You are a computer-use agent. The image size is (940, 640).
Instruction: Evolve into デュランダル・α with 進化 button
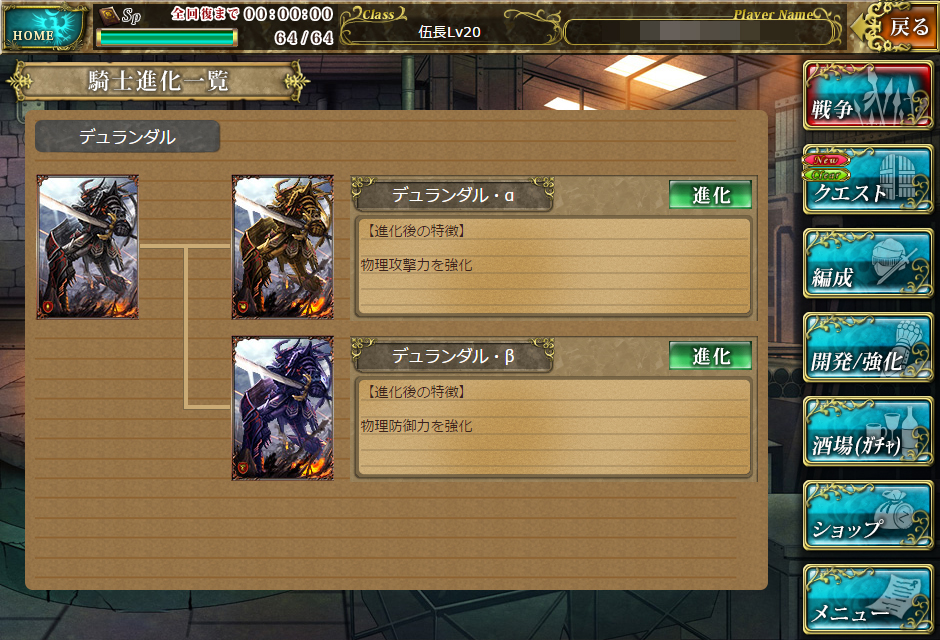pos(710,195)
